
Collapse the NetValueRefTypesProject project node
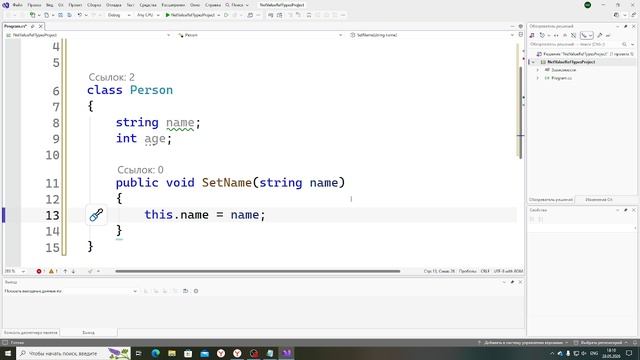(x=533, y=62)
